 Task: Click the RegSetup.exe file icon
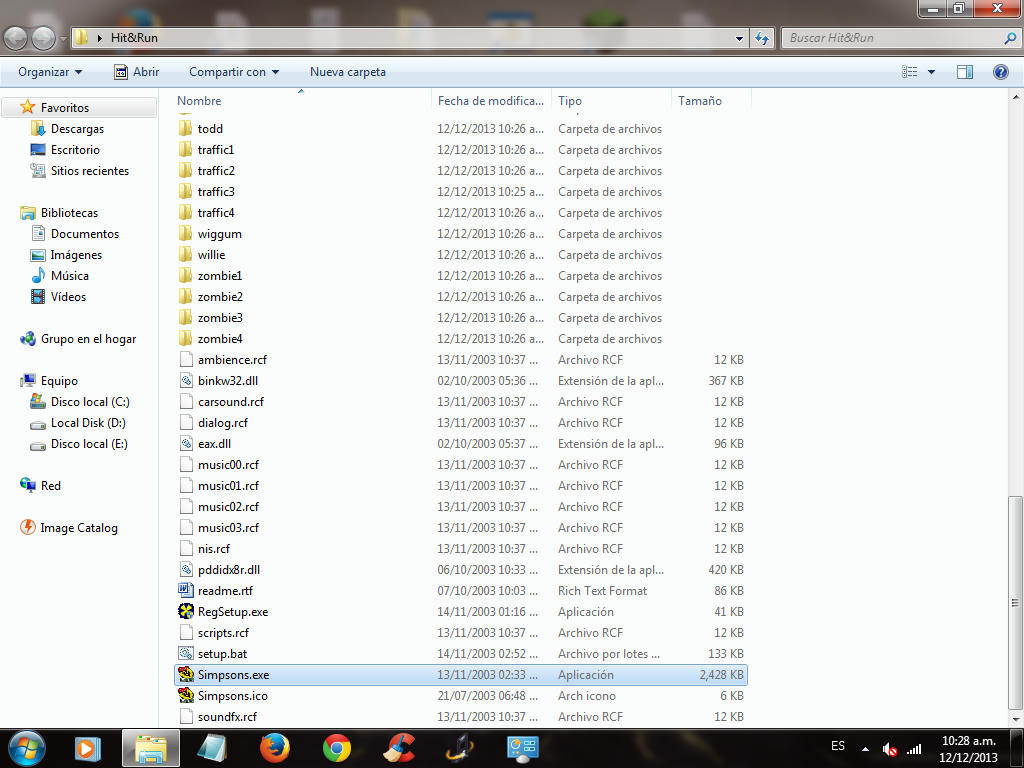click(186, 612)
